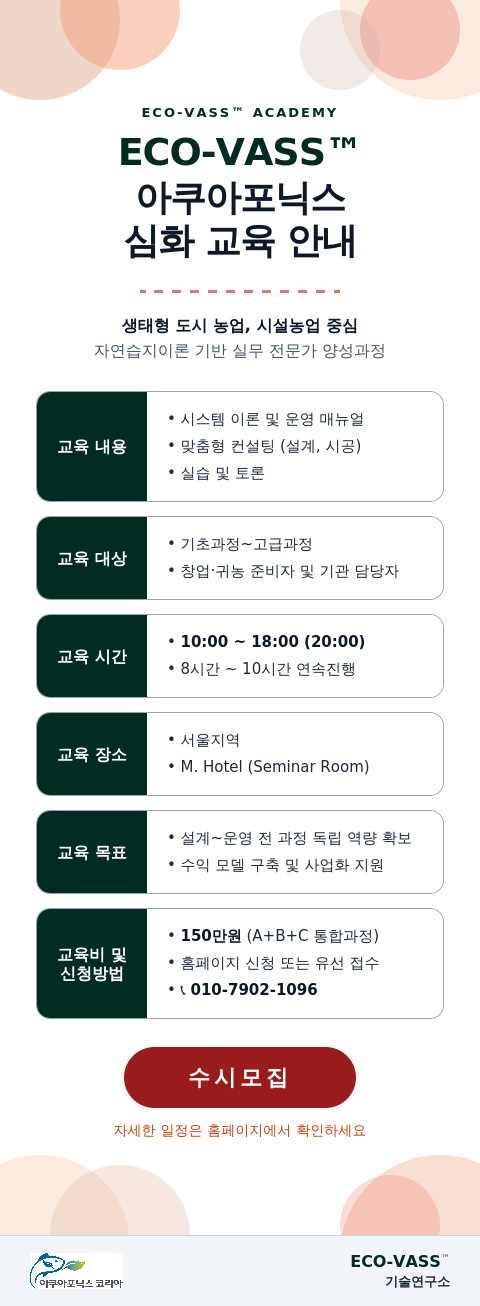Select the 교육 시간 label block
480x1306 pixels.
tap(92, 656)
